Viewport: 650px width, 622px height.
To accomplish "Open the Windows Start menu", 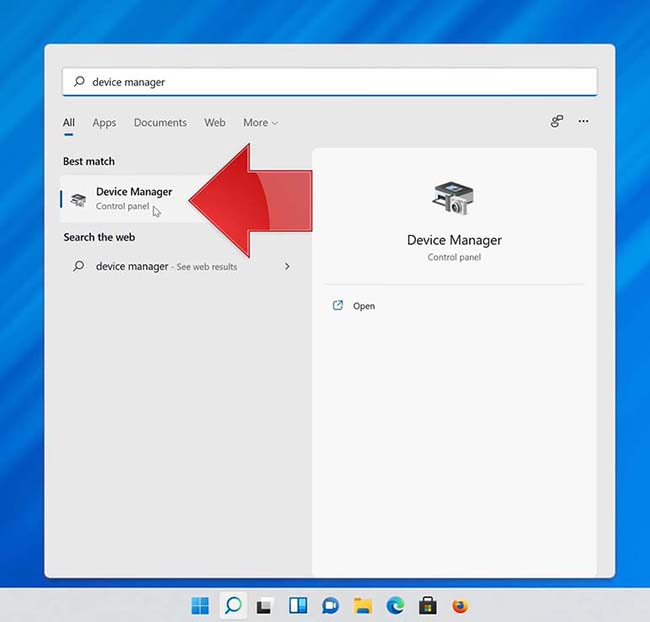I will click(201, 606).
